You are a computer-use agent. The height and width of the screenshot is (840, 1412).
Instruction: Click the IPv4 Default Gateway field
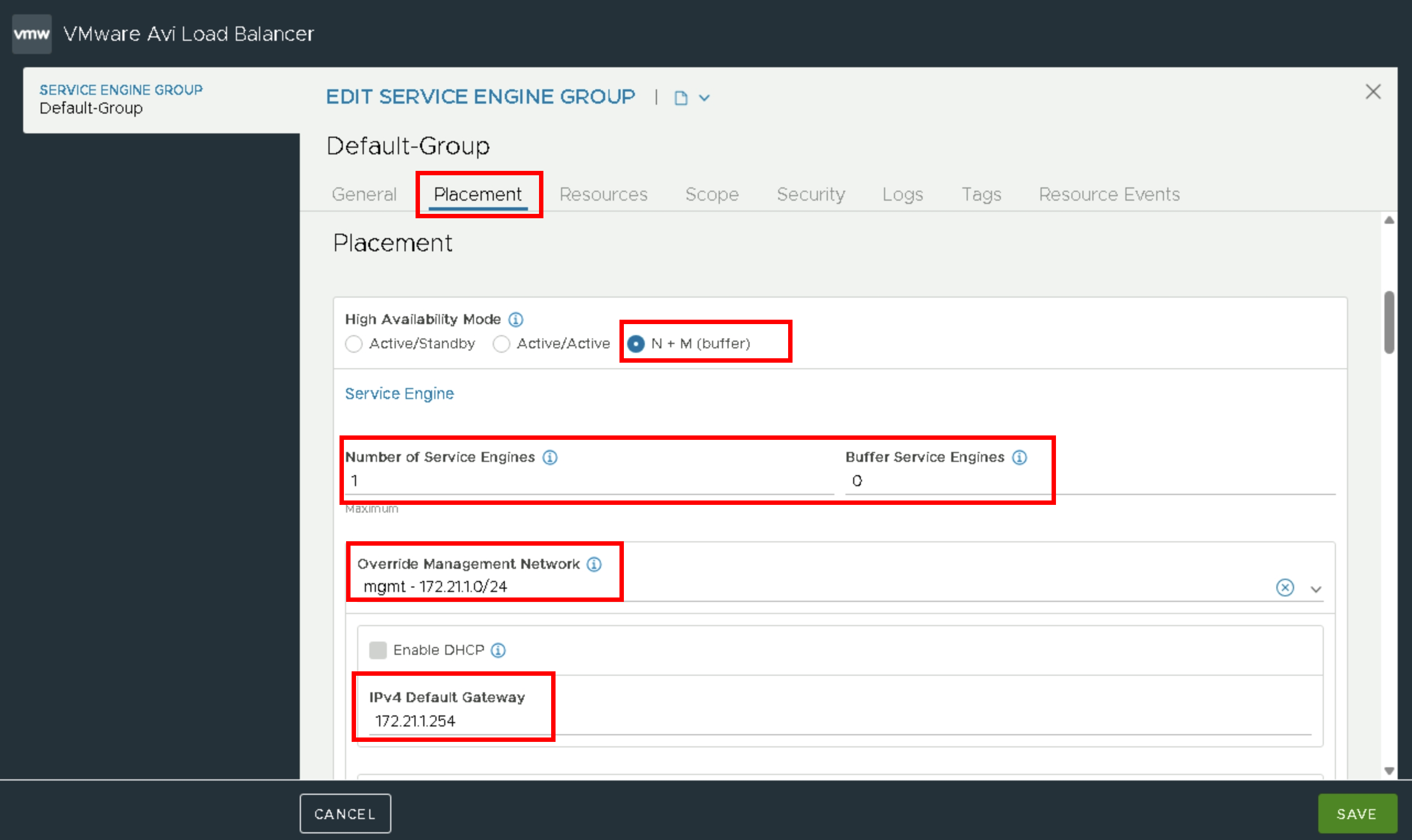[840, 721]
